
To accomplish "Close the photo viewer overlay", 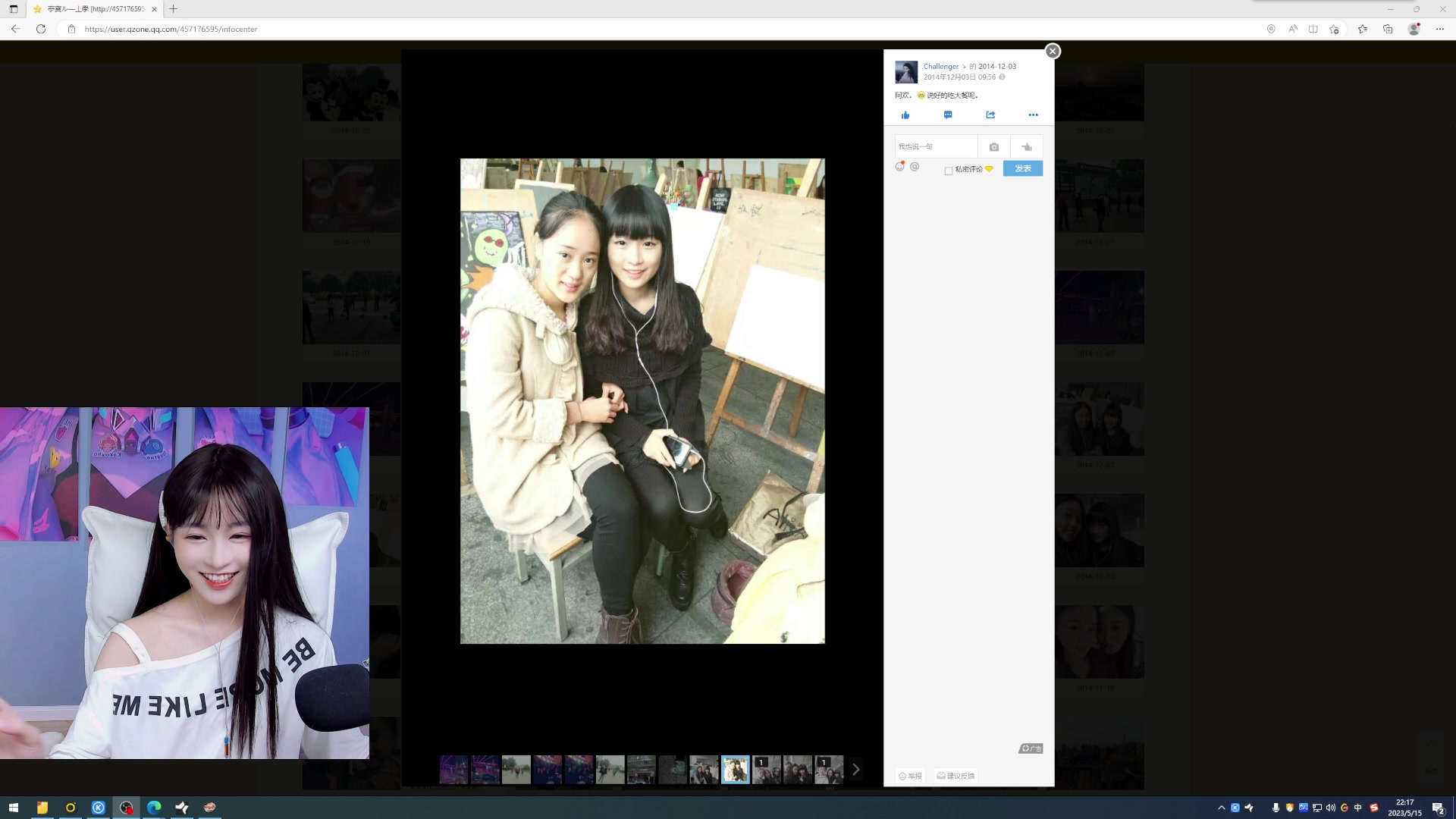I will (1053, 51).
